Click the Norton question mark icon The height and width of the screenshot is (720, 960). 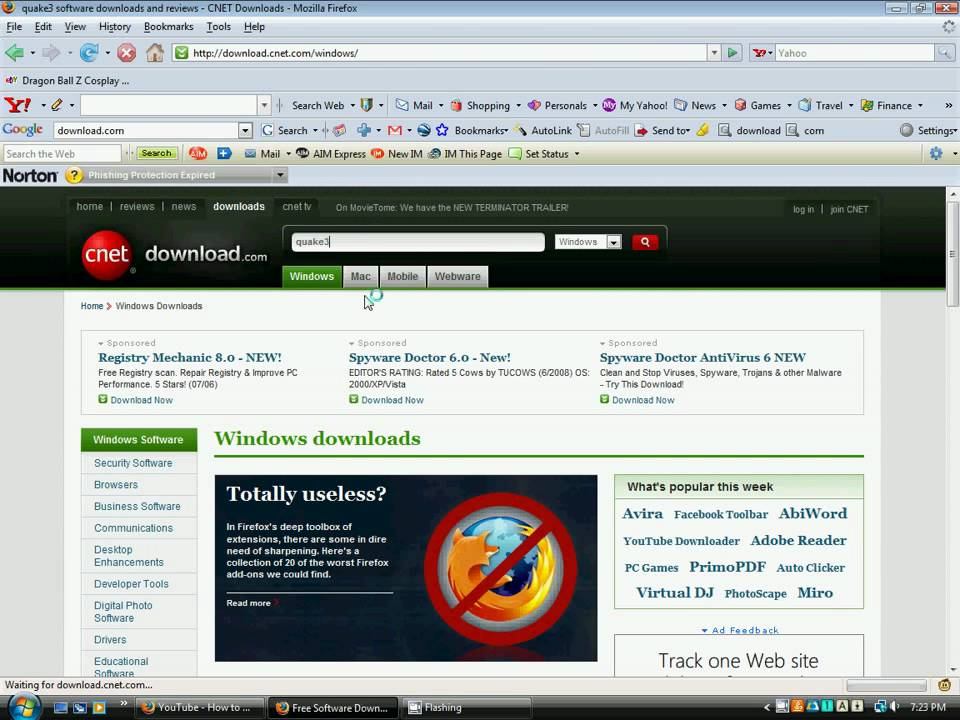73,176
